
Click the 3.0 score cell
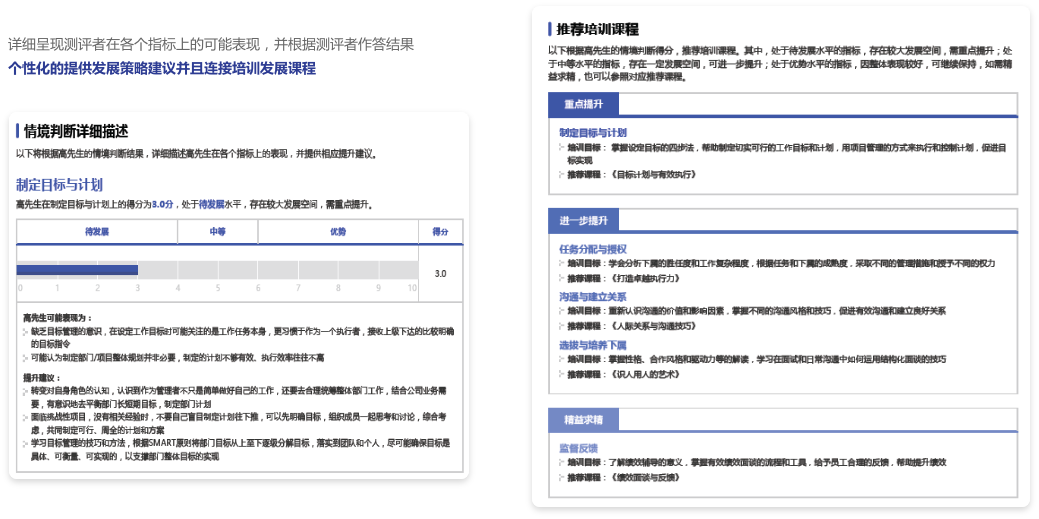440,274
